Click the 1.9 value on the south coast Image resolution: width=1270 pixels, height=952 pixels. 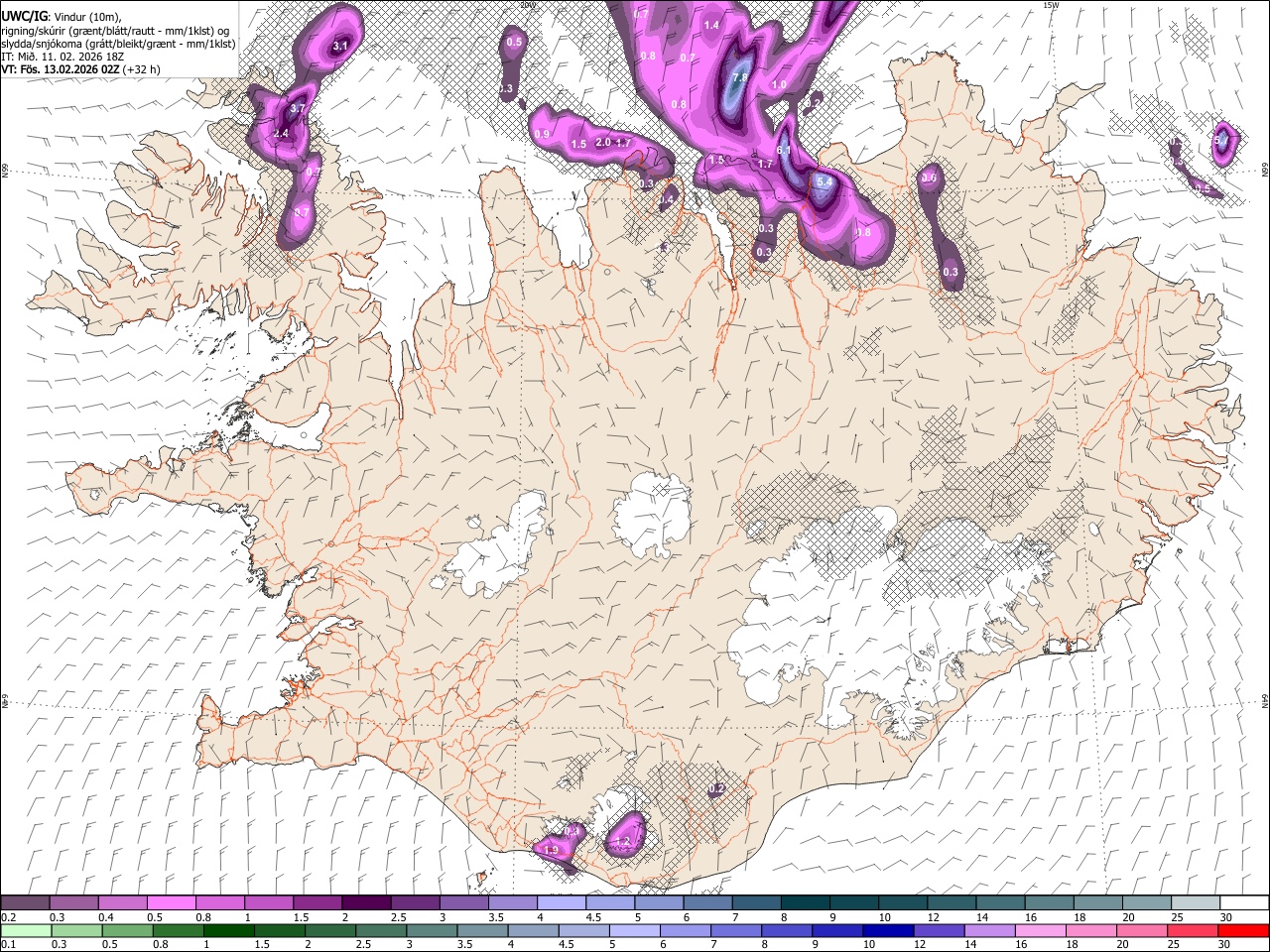point(552,851)
